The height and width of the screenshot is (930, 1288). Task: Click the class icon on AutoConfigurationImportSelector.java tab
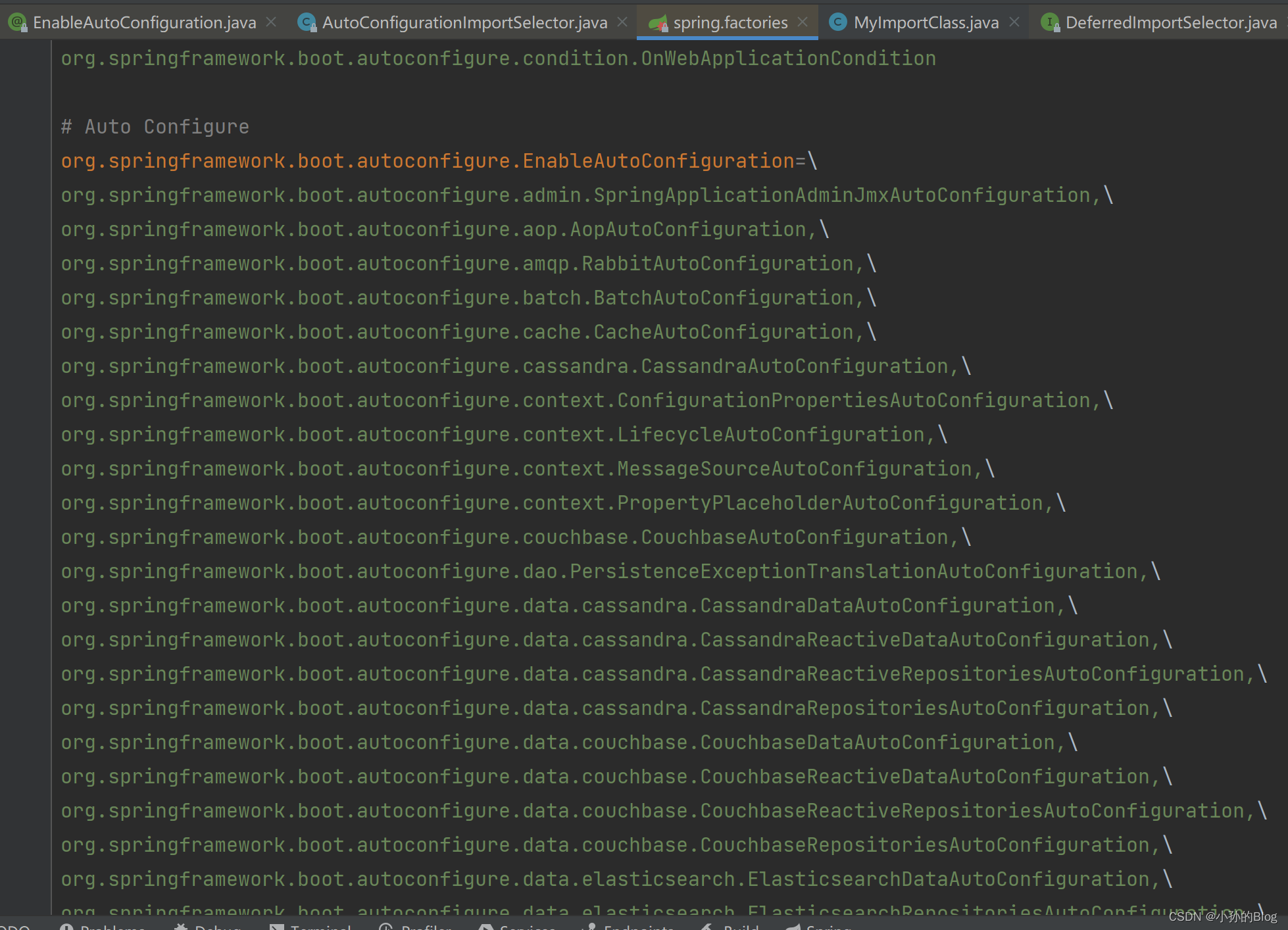point(307,22)
